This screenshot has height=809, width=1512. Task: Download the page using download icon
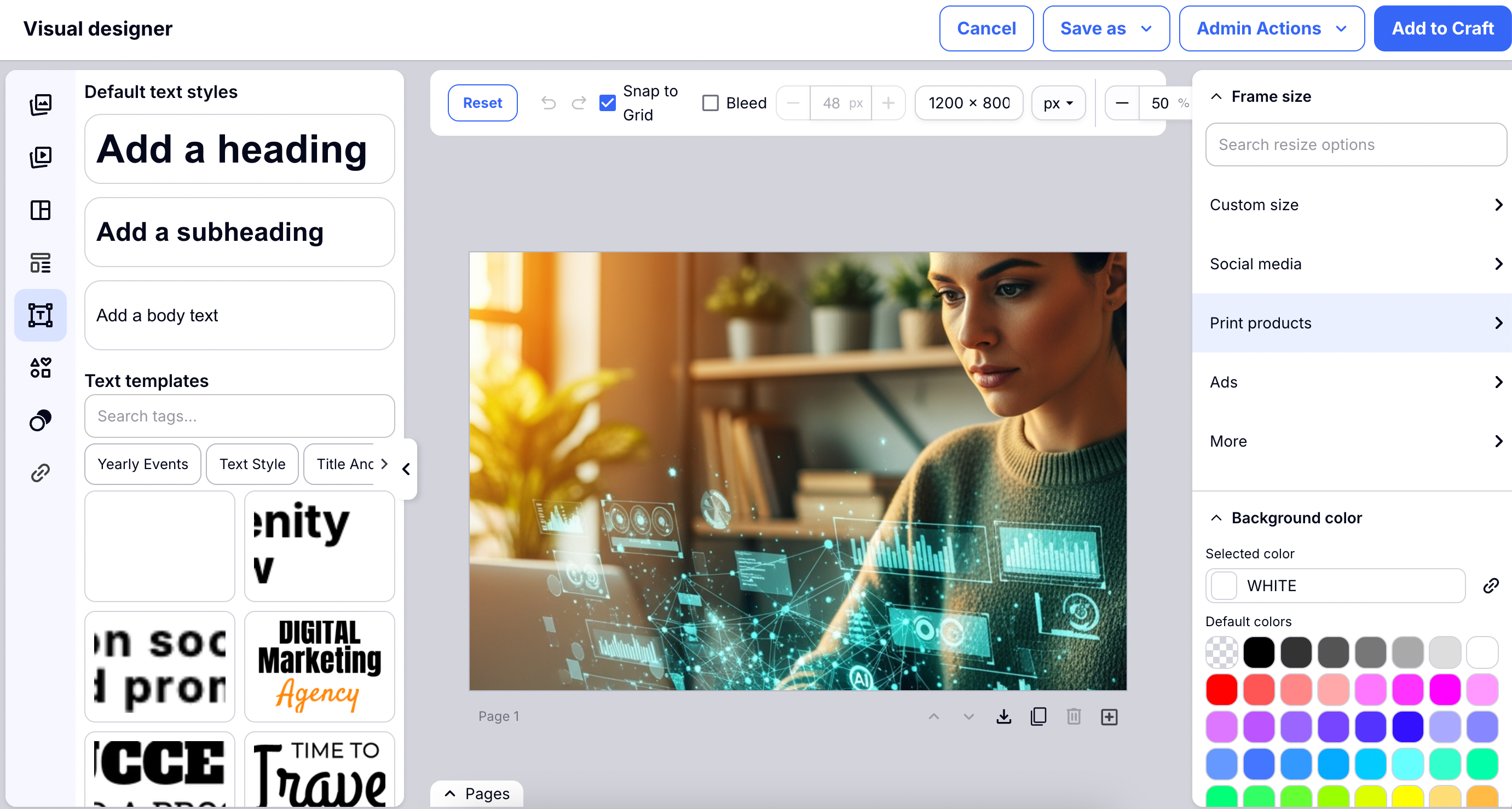click(x=1003, y=716)
